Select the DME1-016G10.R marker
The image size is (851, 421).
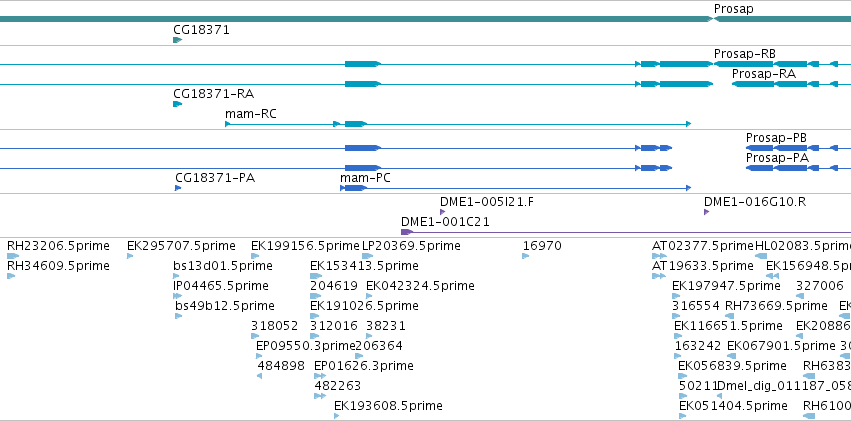pyautogui.click(x=706, y=212)
